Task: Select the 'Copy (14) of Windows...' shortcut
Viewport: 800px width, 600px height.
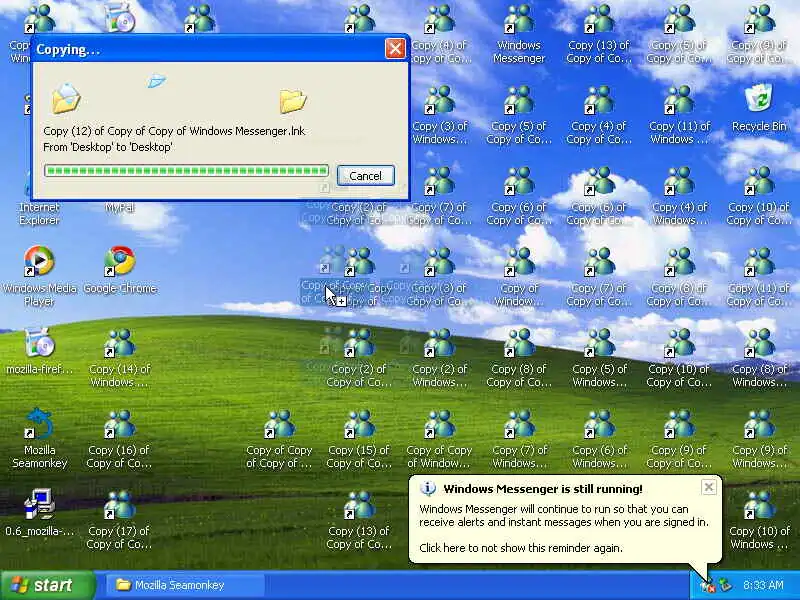Action: (119, 358)
